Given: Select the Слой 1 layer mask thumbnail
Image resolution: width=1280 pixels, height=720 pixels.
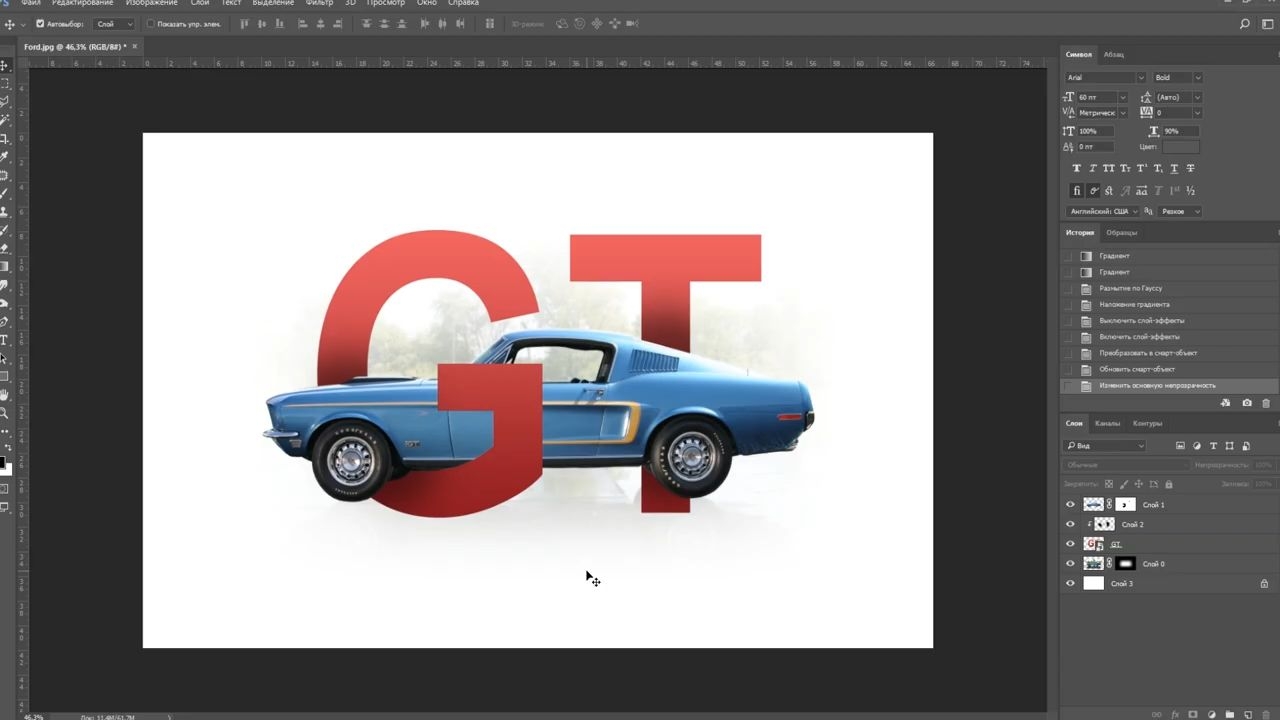Looking at the screenshot, I should coord(1126,505).
